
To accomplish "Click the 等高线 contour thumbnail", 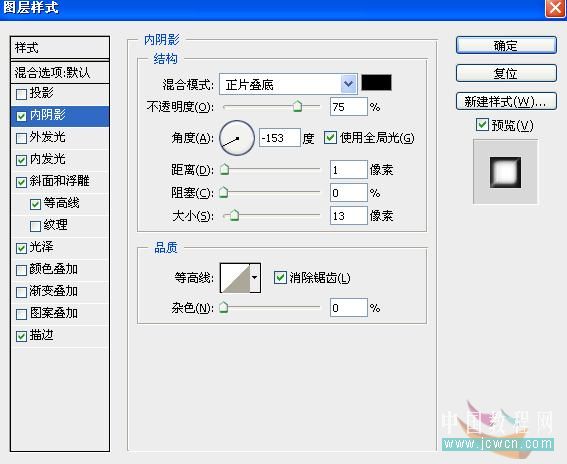I will pos(235,278).
